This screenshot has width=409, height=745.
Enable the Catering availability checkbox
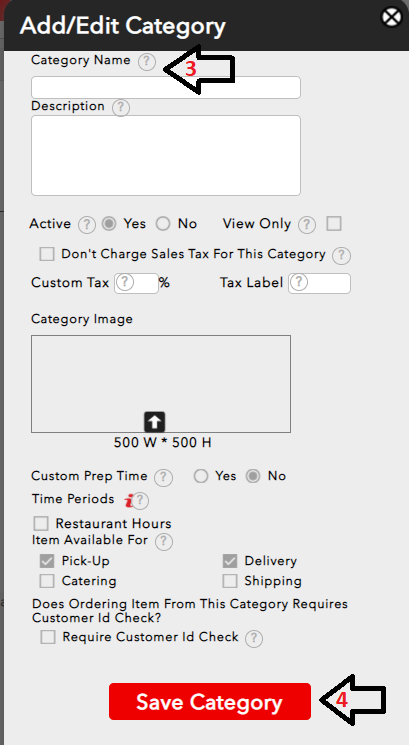(x=47, y=581)
